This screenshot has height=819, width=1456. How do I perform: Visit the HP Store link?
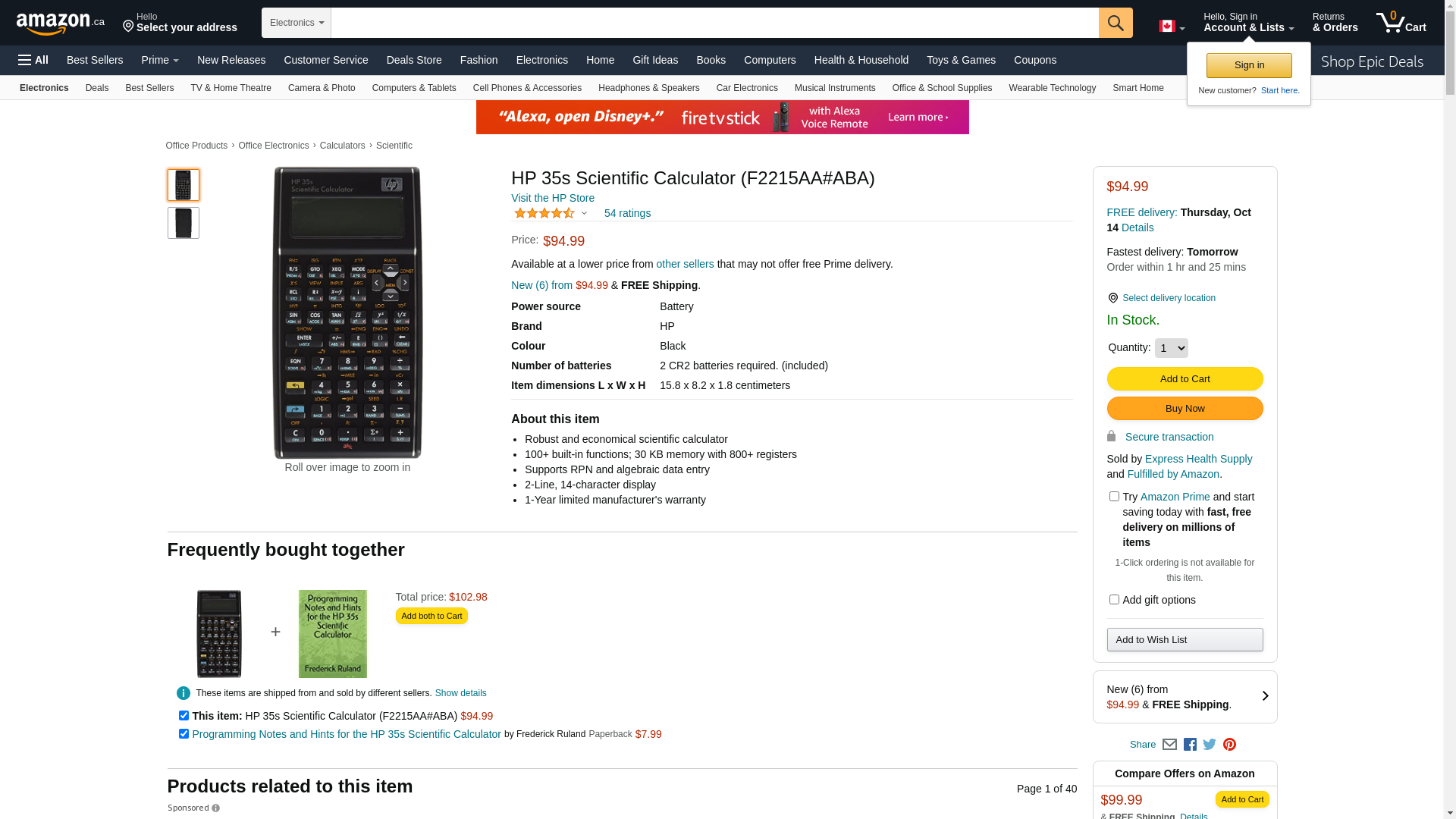click(552, 198)
